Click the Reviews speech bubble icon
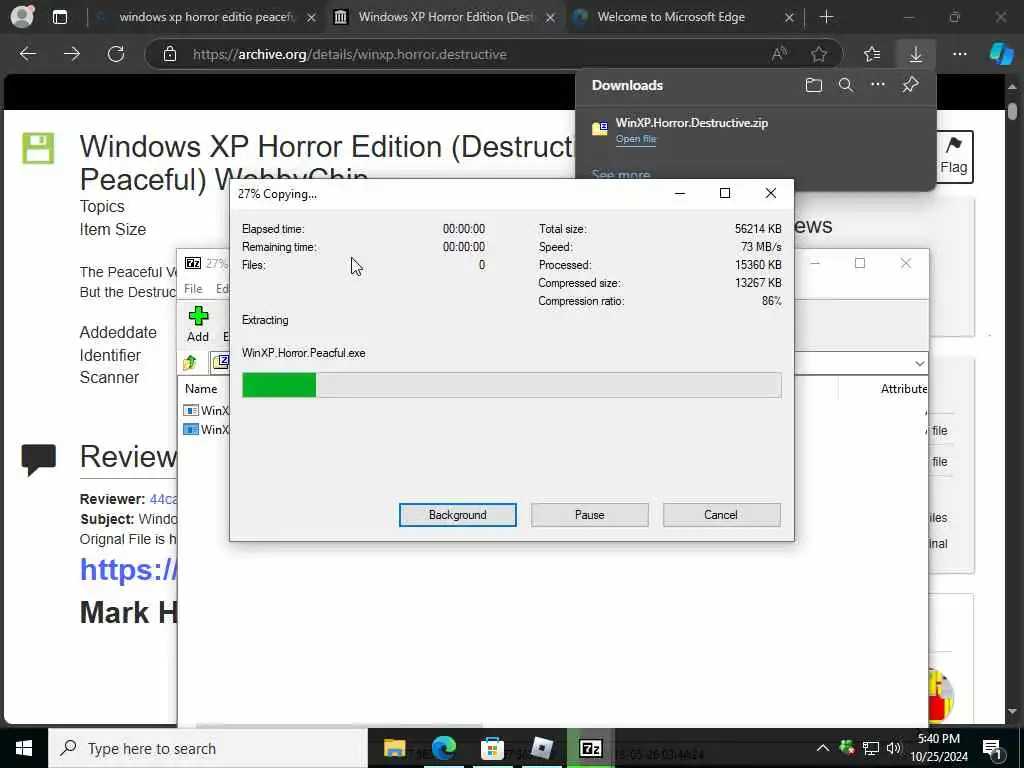Screen dimensions: 1024x768 pos(39,459)
